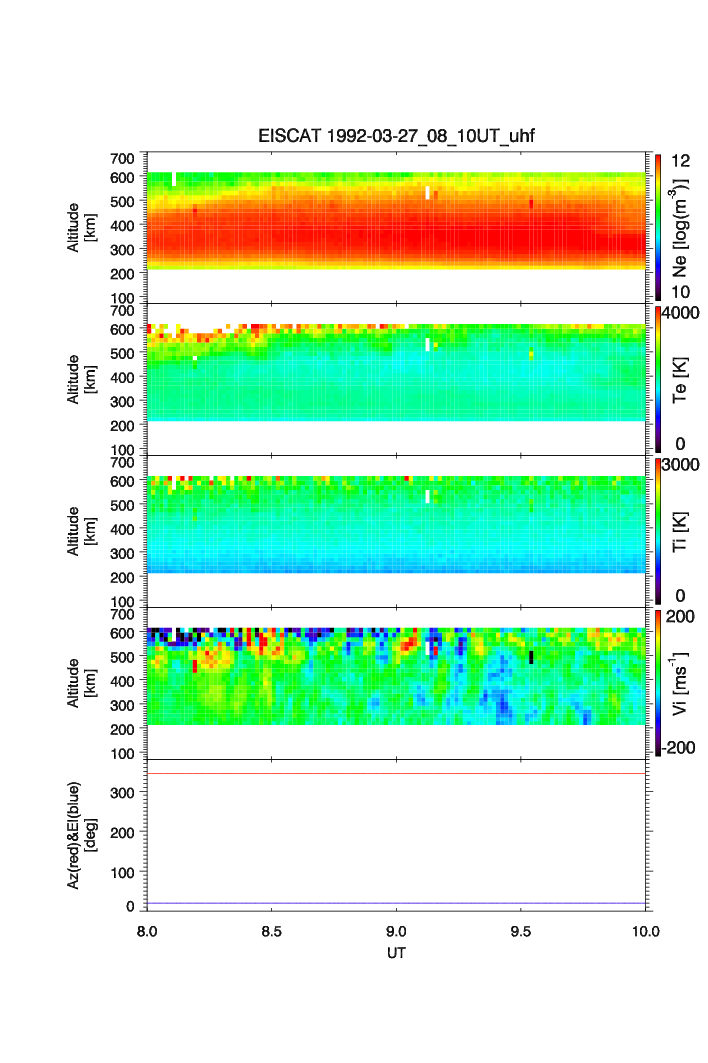The height and width of the screenshot is (1063, 708).
Task: Click the 8.5 tick label on time axis
Action: coord(271,931)
